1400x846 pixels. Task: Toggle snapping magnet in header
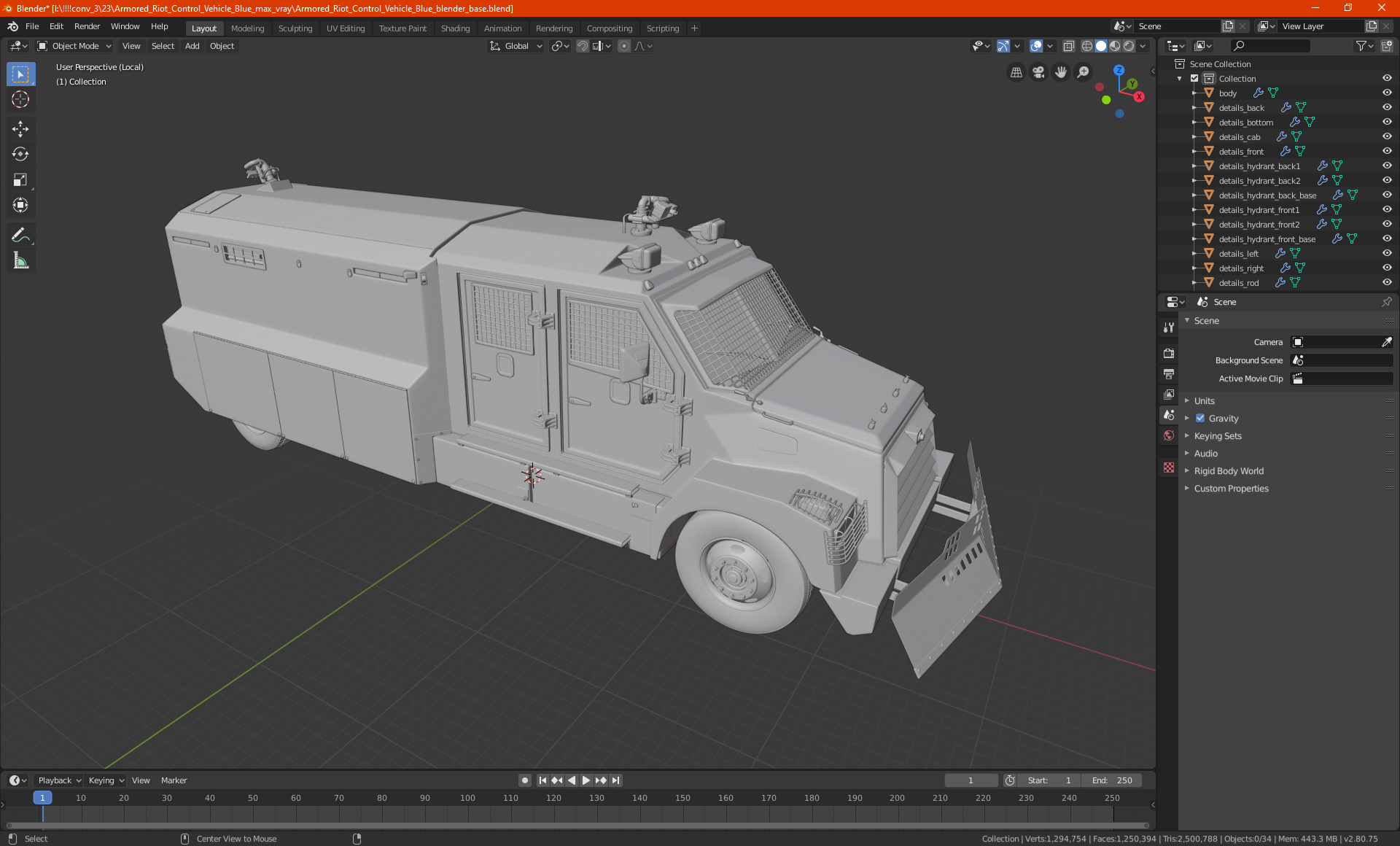[x=583, y=46]
